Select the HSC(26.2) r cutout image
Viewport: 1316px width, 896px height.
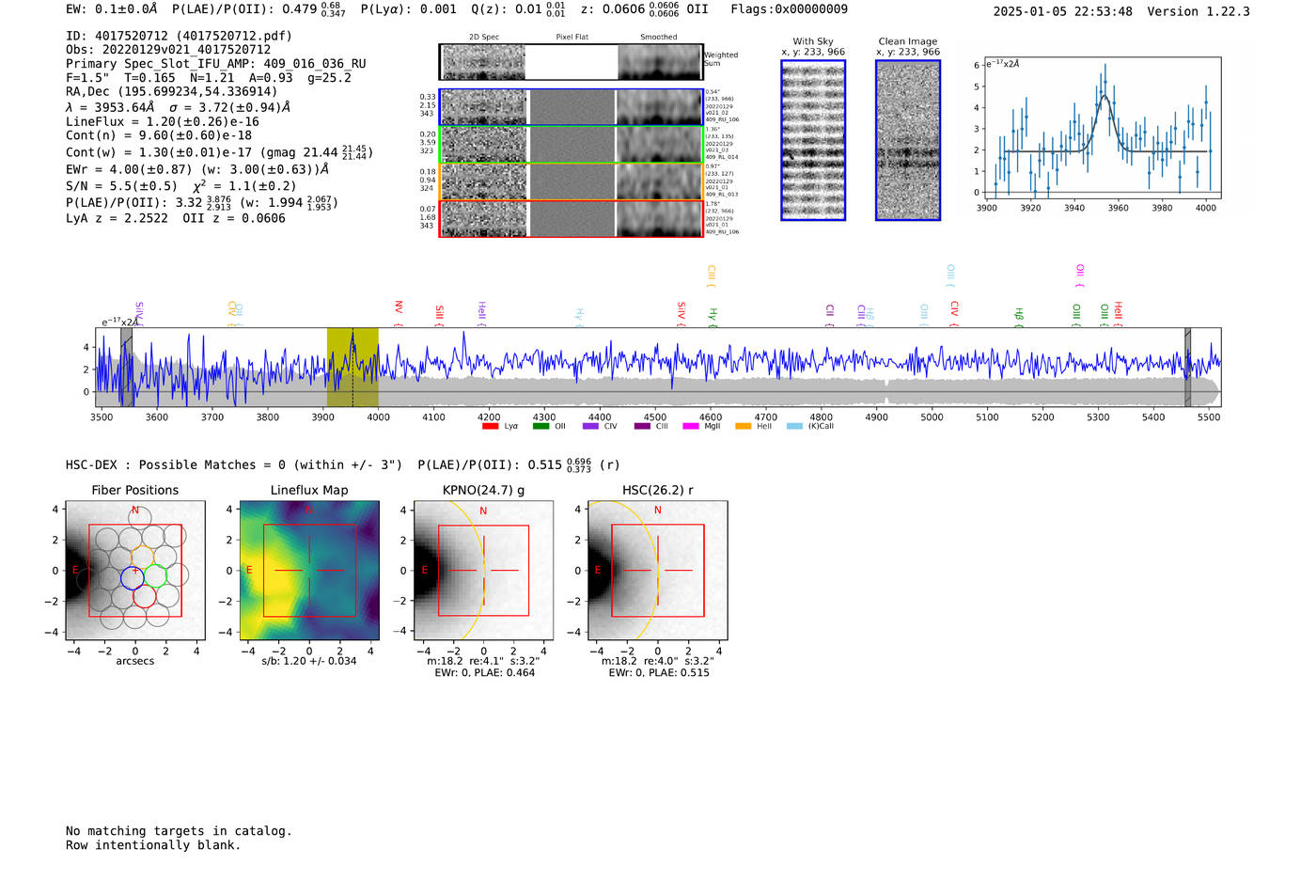coord(657,570)
